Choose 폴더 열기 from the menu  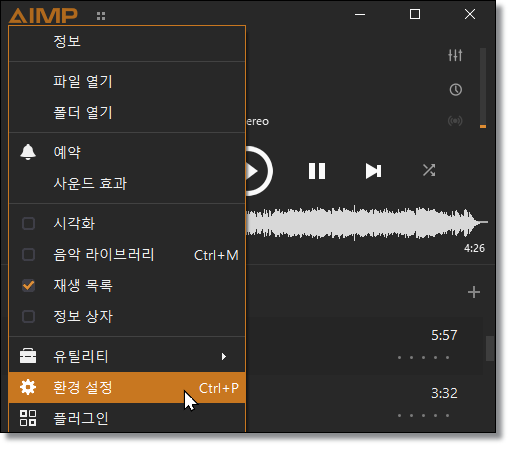click(x=127, y=113)
